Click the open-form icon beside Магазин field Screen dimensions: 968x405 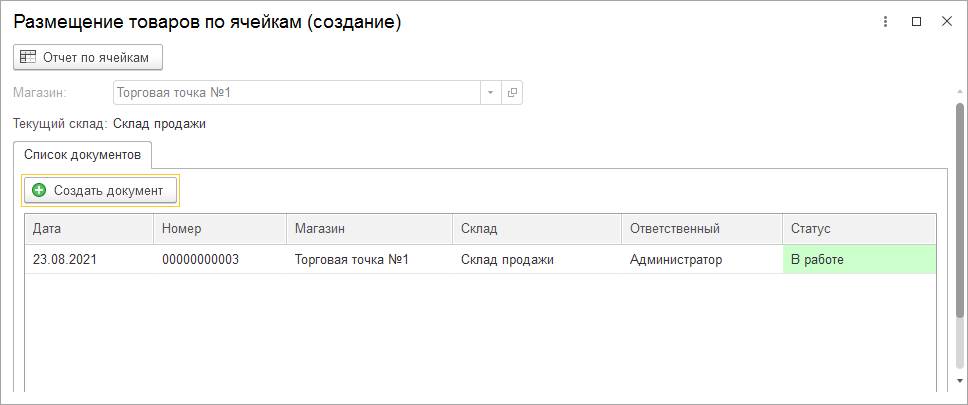[x=512, y=93]
